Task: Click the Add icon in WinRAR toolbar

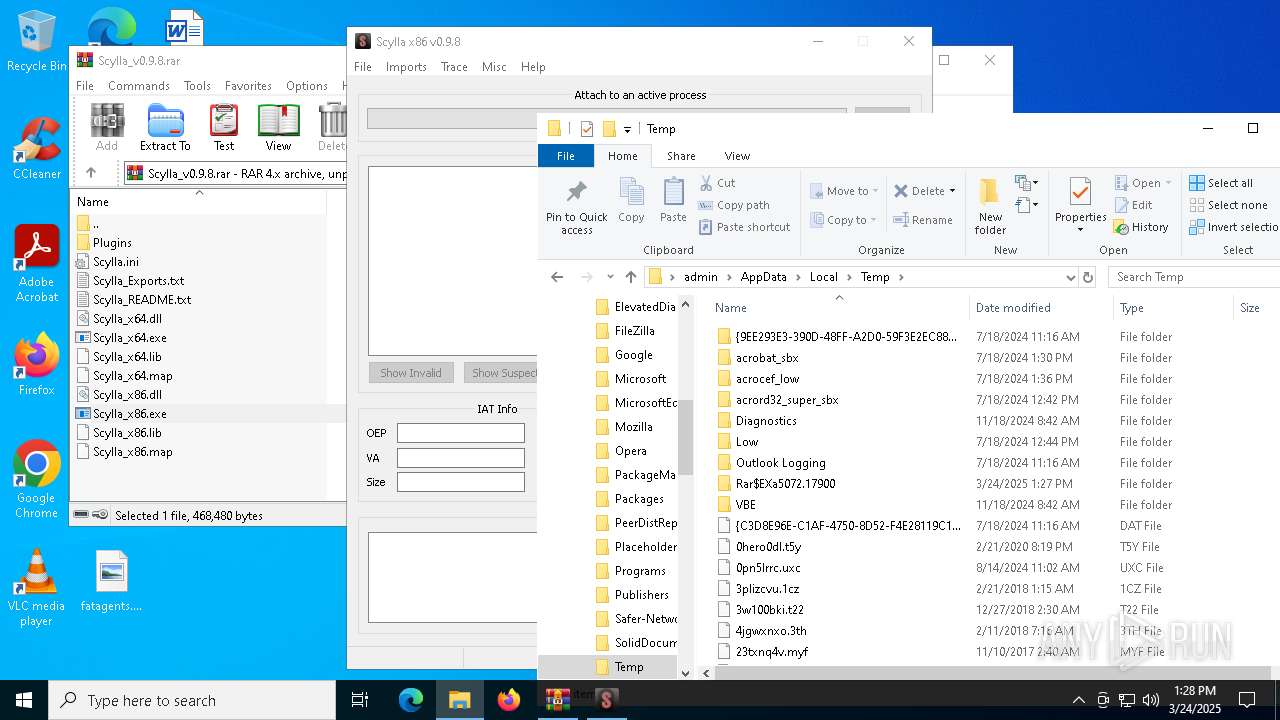Action: [107, 128]
